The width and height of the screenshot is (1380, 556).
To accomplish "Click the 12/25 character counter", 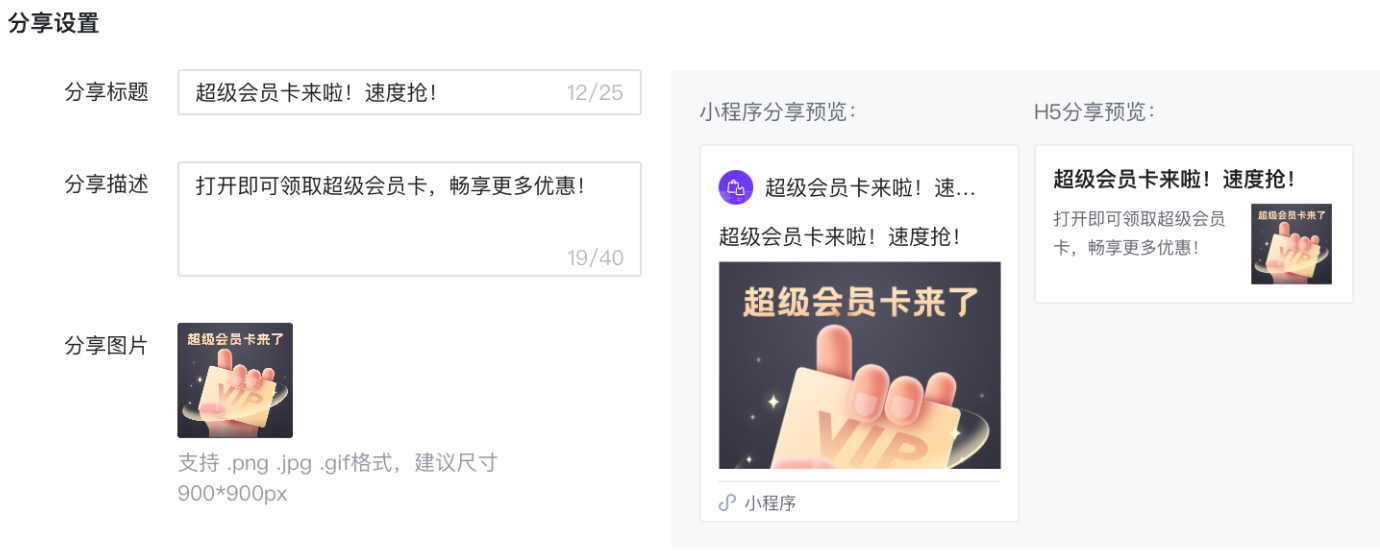I will (x=594, y=93).
